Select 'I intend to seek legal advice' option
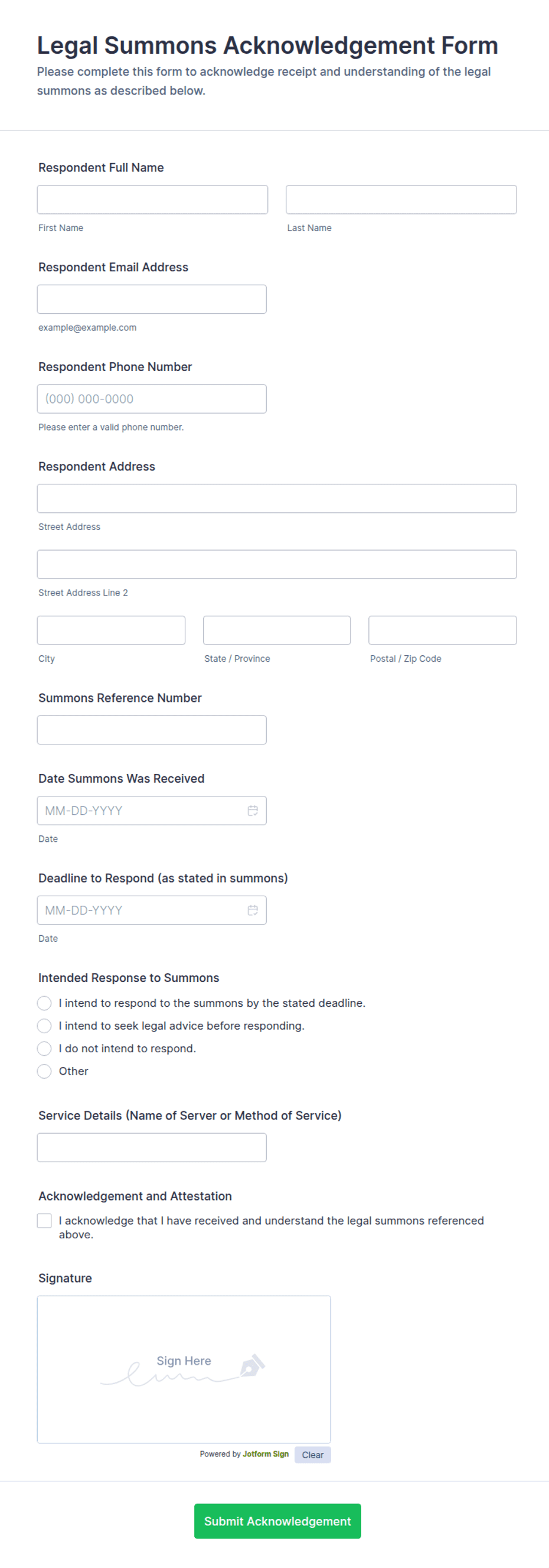Screen dimensions: 549x1568 (x=44, y=1026)
